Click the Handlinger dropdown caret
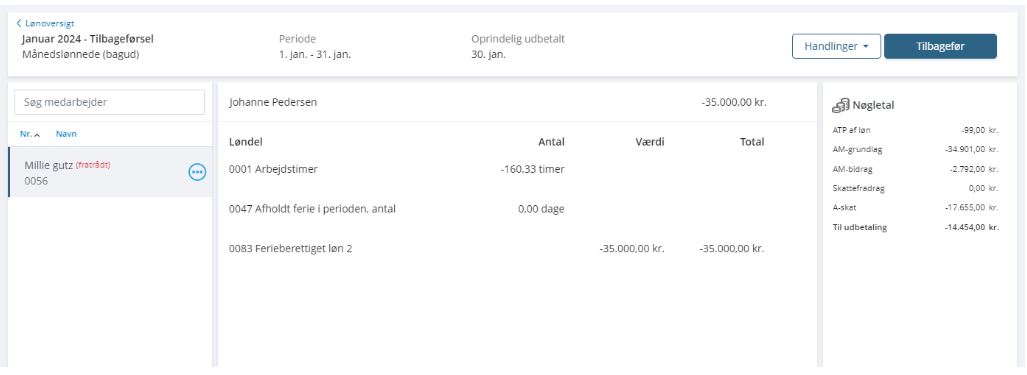The height and width of the screenshot is (375, 1027). pyautogui.click(x=865, y=47)
